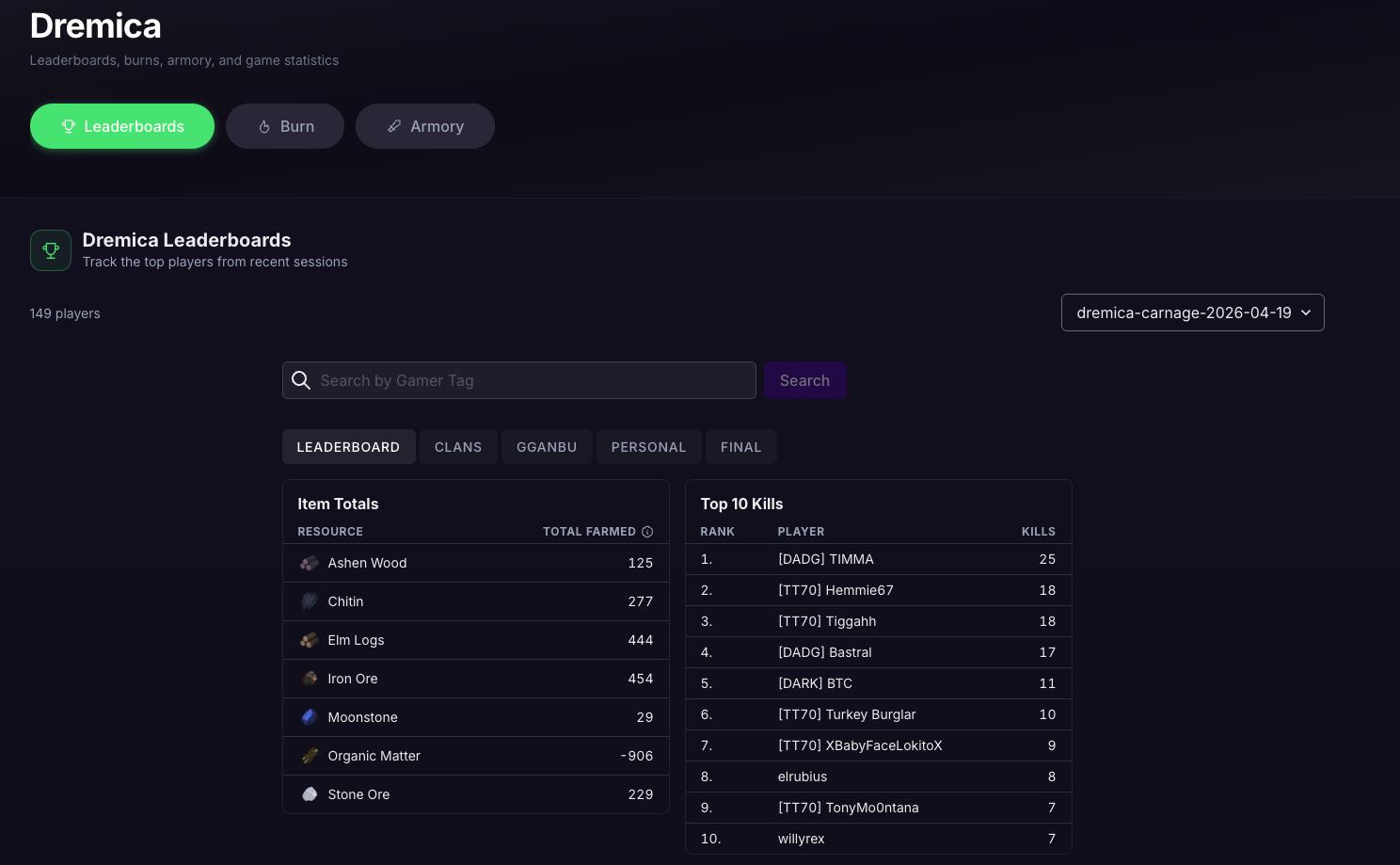Click the info icon next to Total Farmed

[647, 532]
